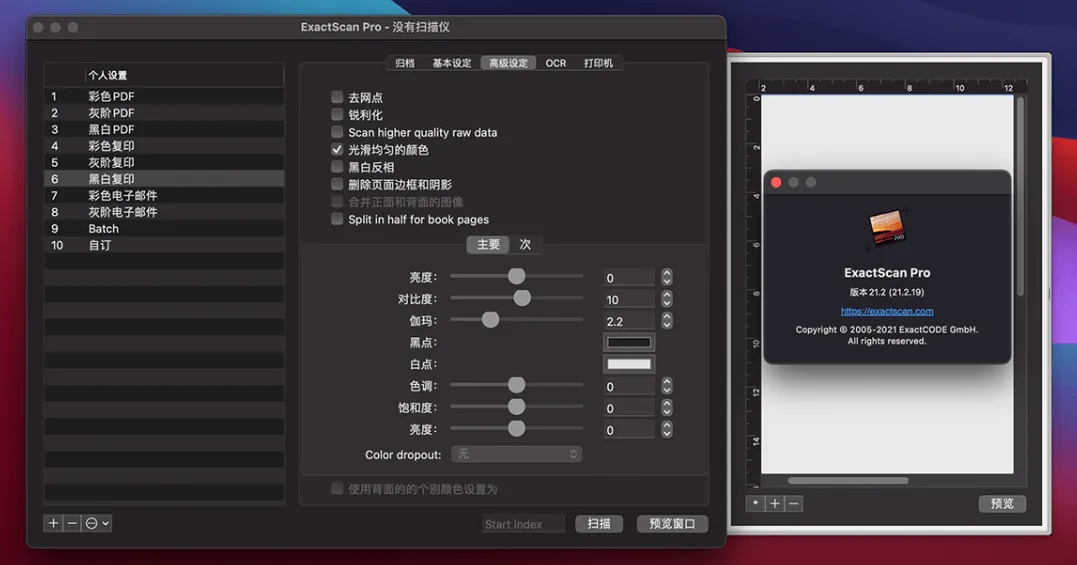Click the 扫描 button
1077x565 pixels.
tap(599, 524)
